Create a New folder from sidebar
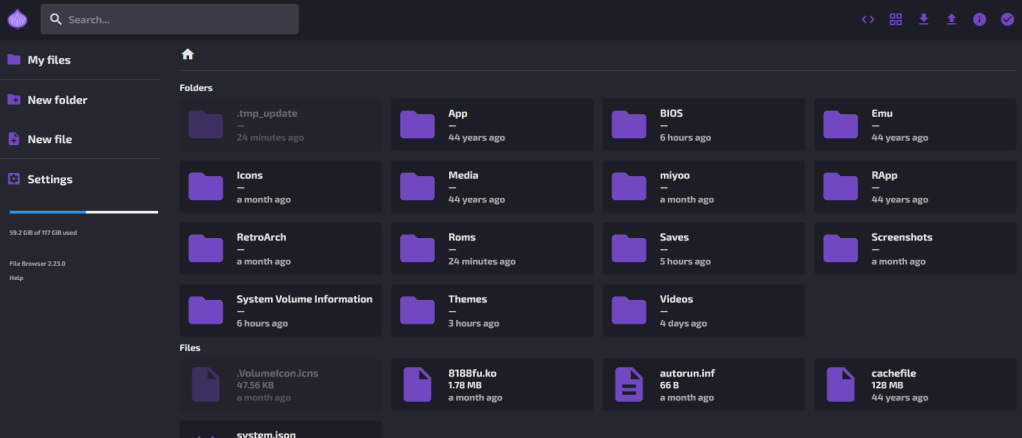Screen dimensions: 1022x438 [56, 100]
